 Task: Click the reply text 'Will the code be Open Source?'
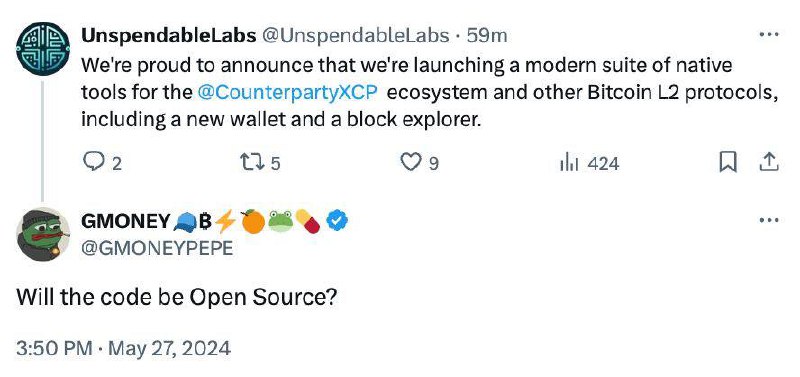[x=176, y=297]
